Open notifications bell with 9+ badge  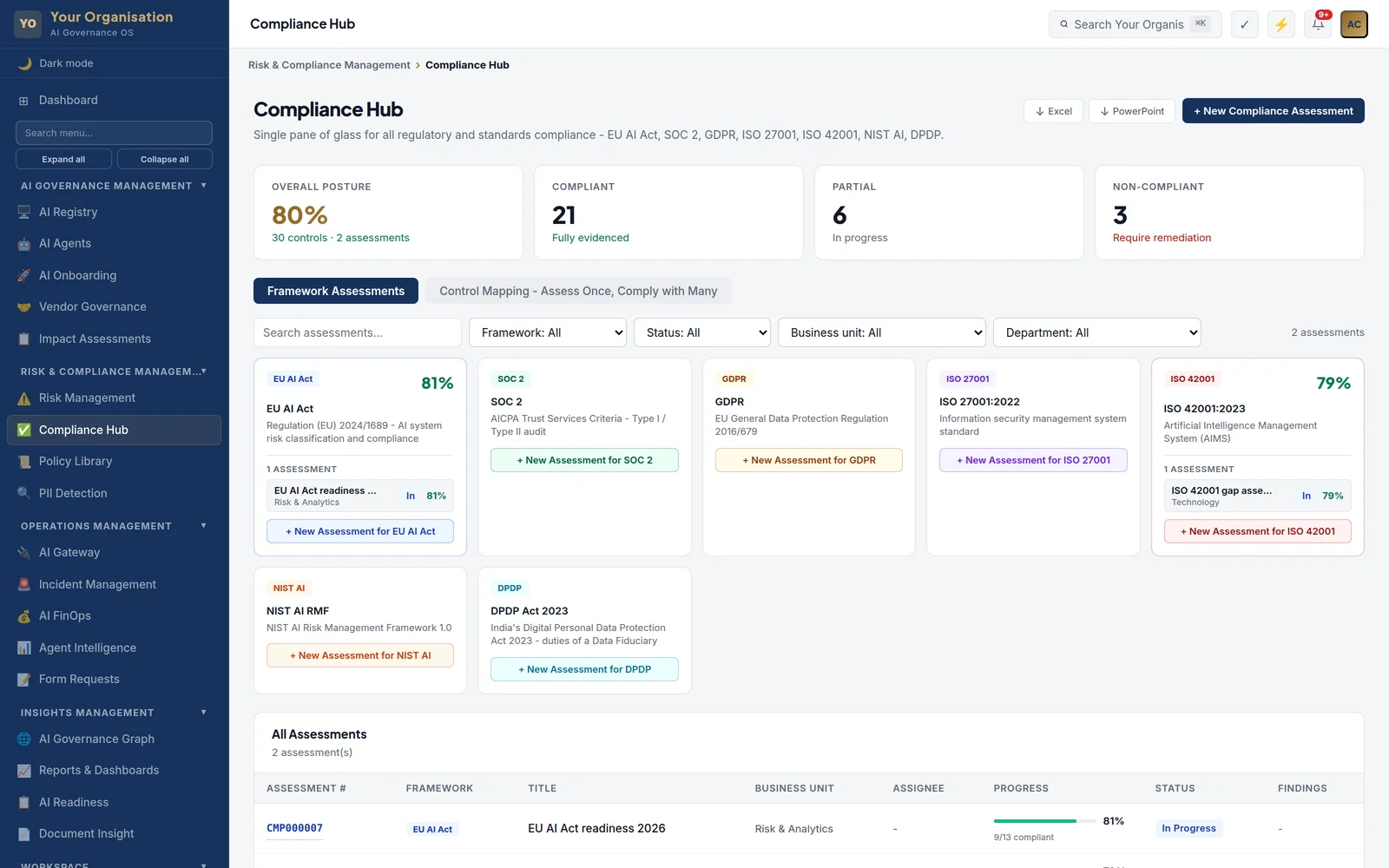coord(1318,24)
